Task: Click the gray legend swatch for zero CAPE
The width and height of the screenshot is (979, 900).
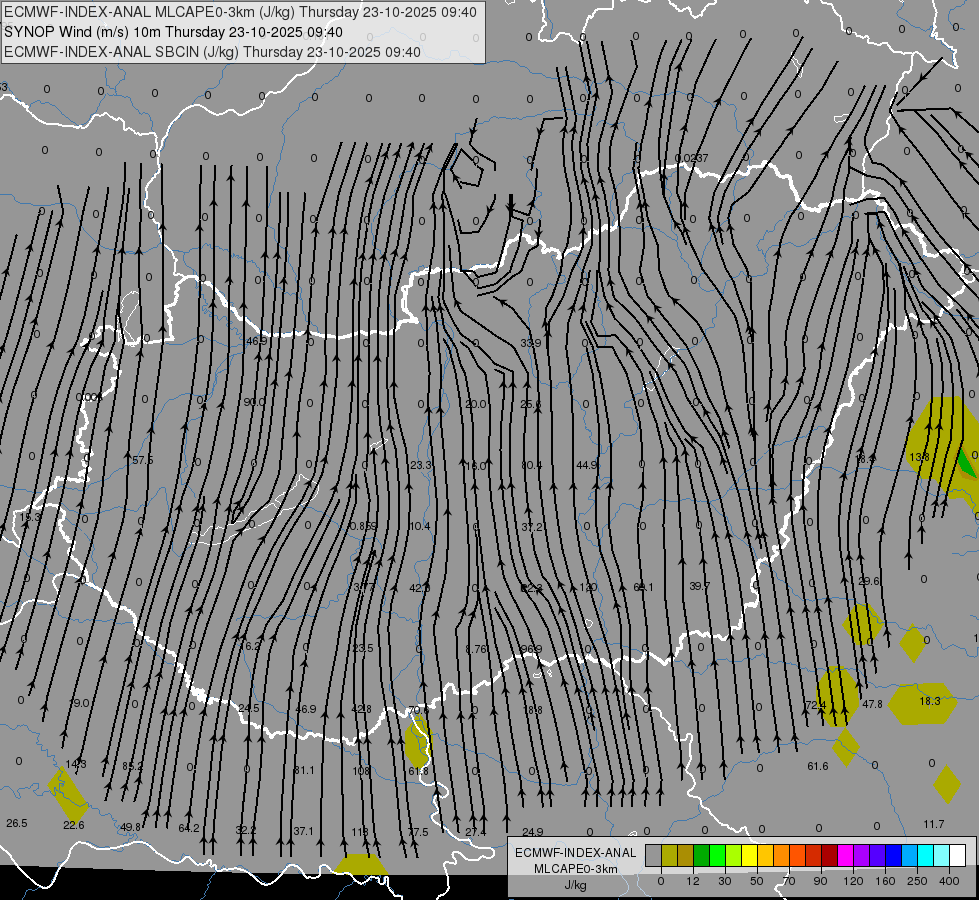Action: (x=653, y=856)
